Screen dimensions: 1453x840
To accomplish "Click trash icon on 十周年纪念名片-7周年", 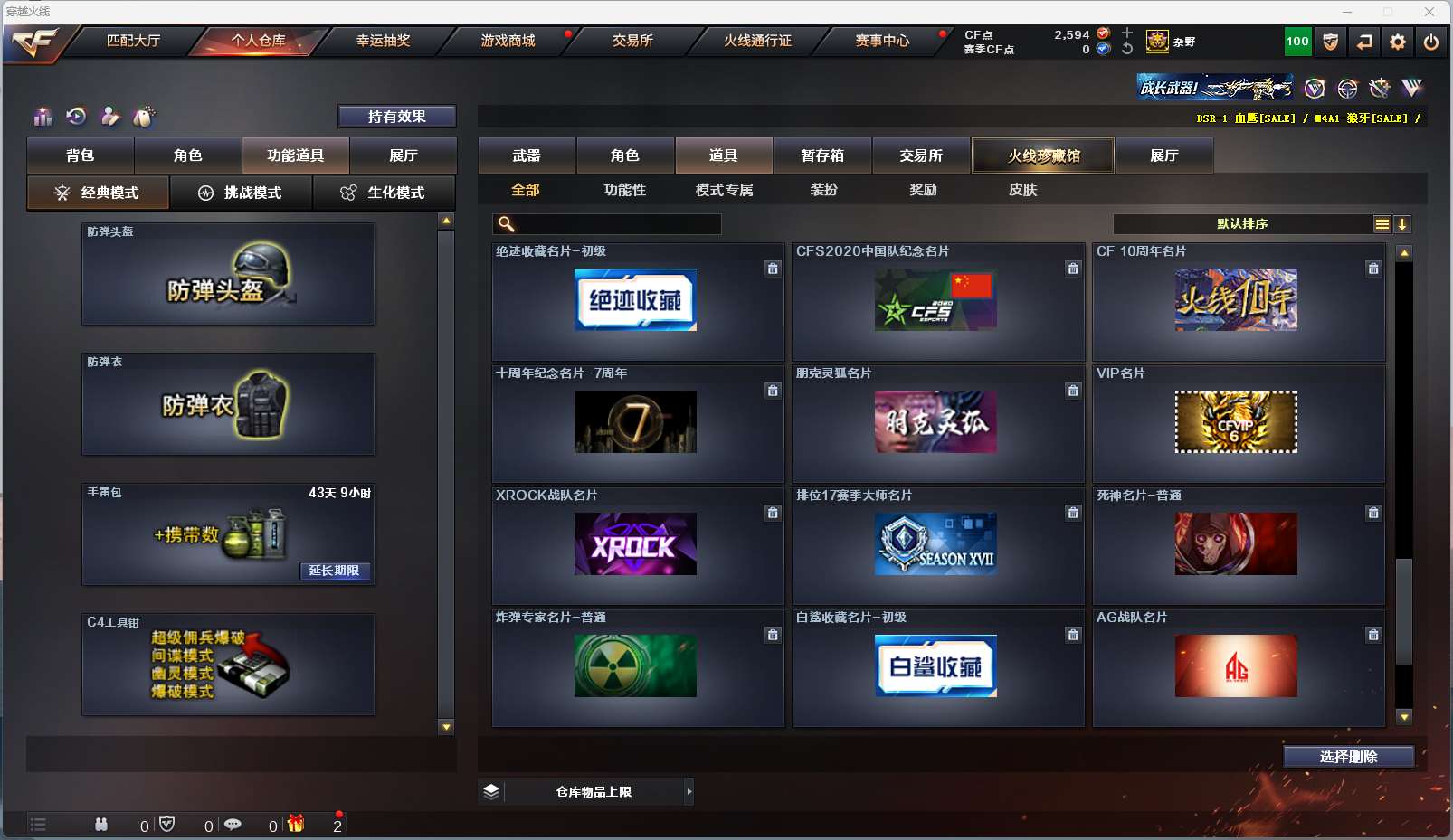I will [x=773, y=391].
